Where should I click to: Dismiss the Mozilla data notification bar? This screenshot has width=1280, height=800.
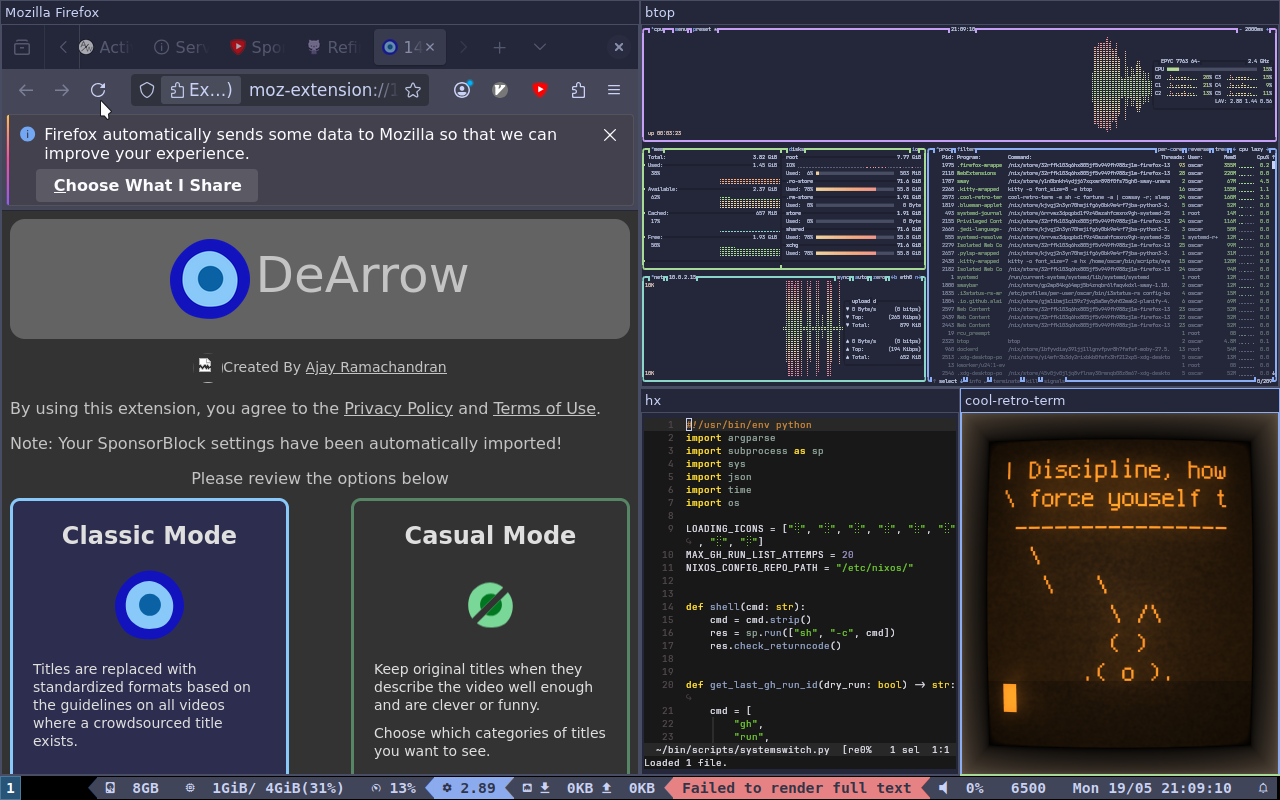click(610, 135)
